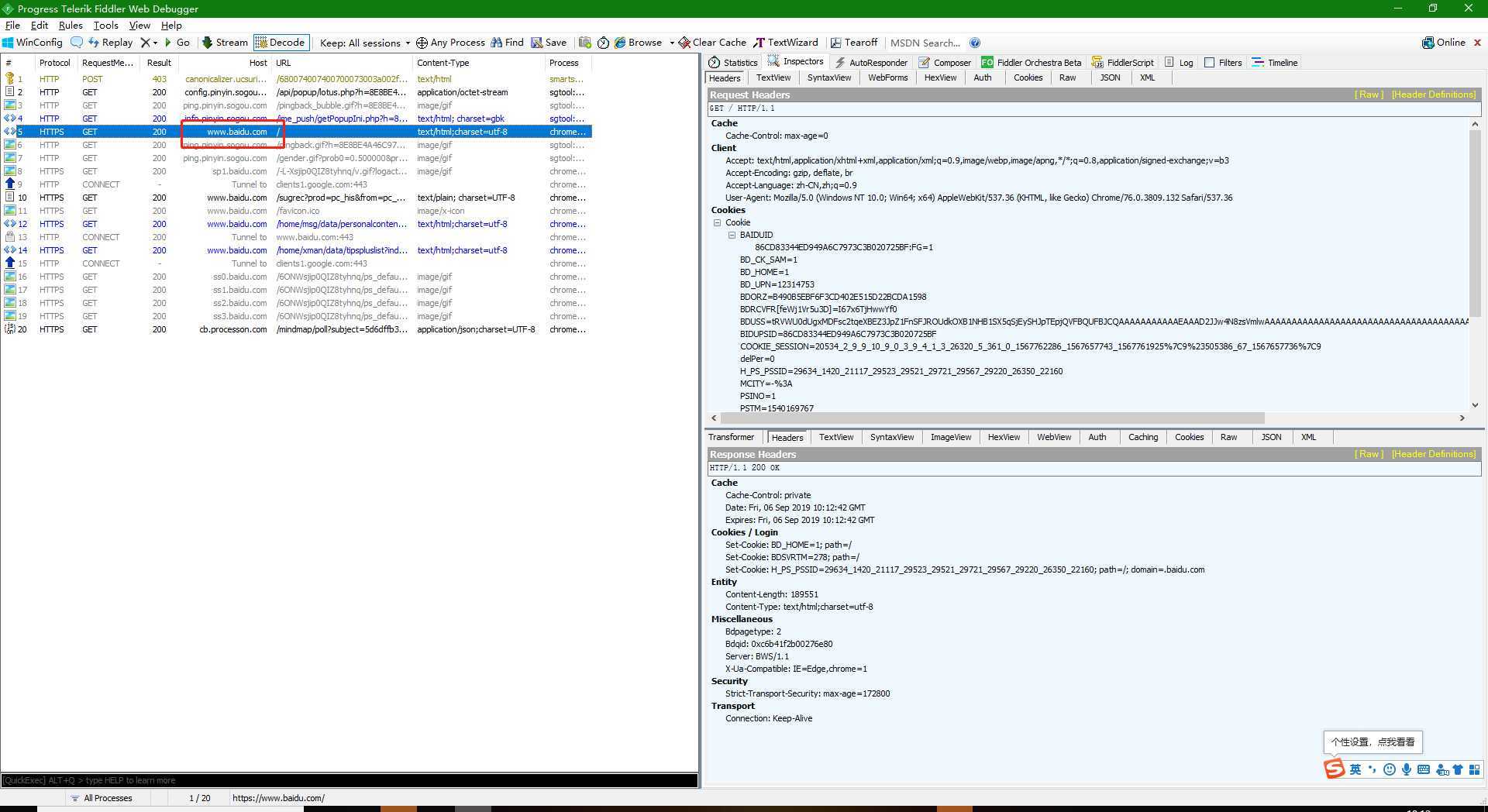Image resolution: width=1488 pixels, height=812 pixels.
Task: Switch to the AutoResponder tab
Action: [871, 63]
